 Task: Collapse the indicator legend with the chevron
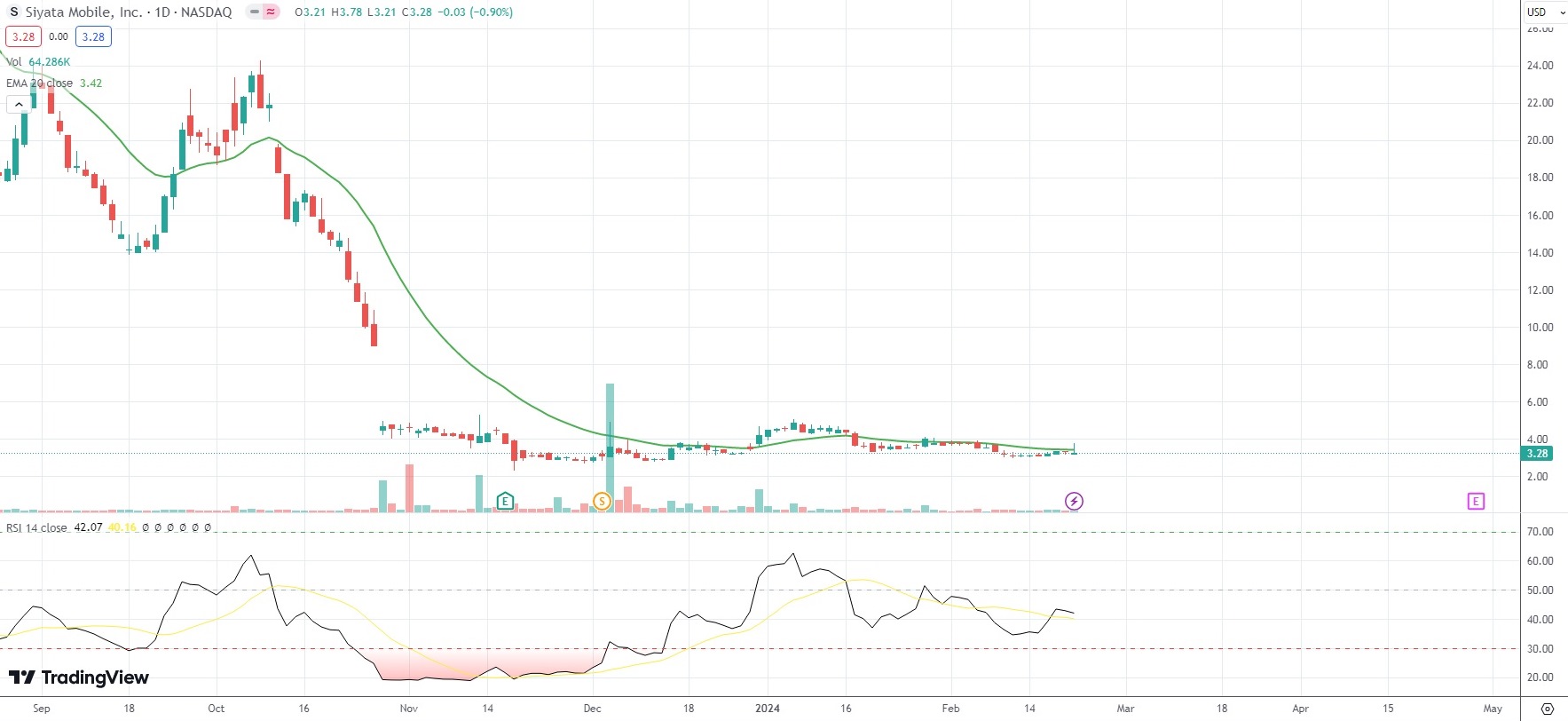[18, 105]
